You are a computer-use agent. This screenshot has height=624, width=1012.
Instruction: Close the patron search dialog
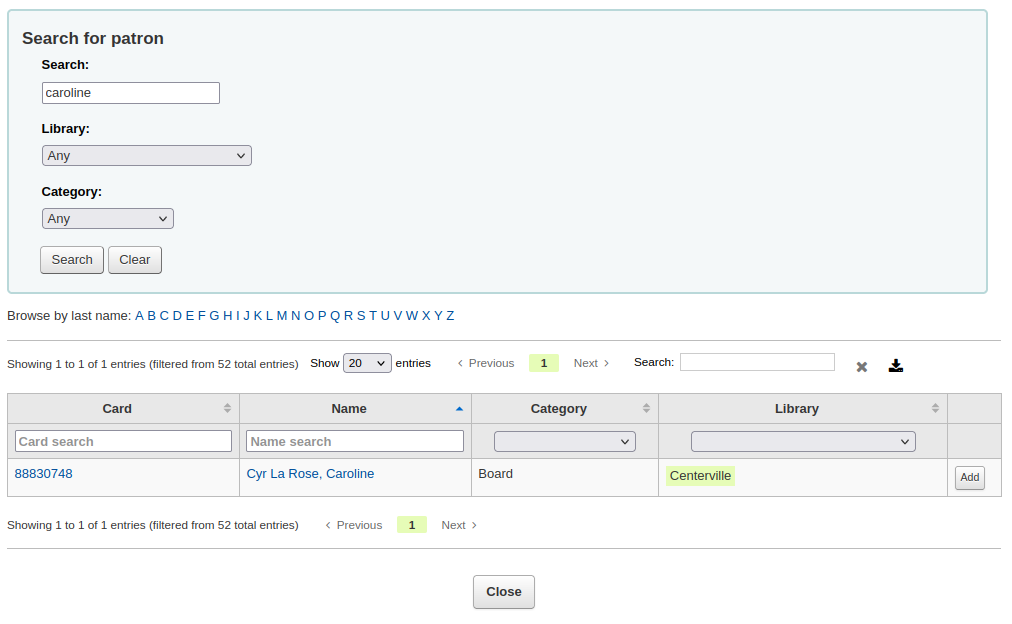(503, 591)
